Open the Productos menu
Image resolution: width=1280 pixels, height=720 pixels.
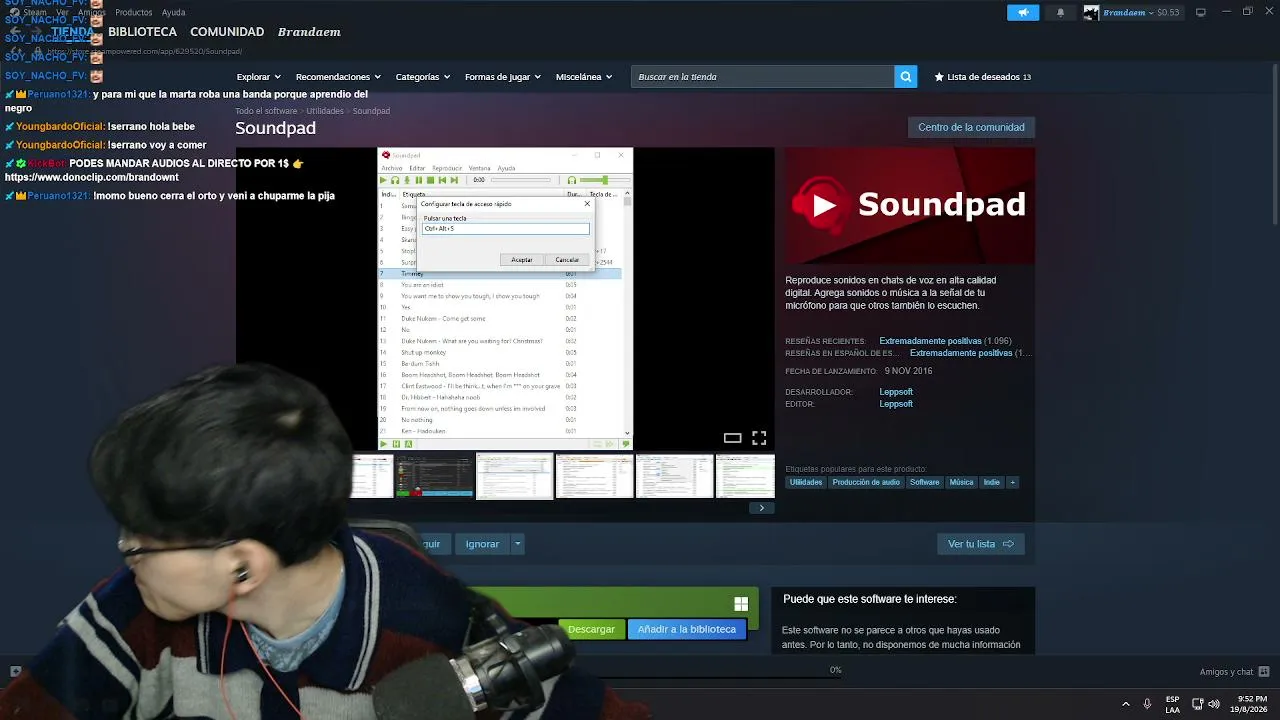tap(134, 12)
